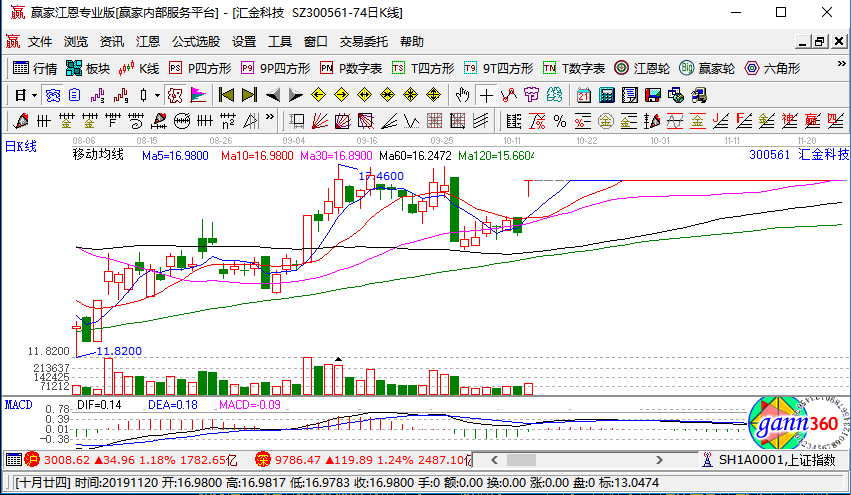Open the calculator icon
Image resolution: width=851 pixels, height=495 pixels.
pos(607,96)
